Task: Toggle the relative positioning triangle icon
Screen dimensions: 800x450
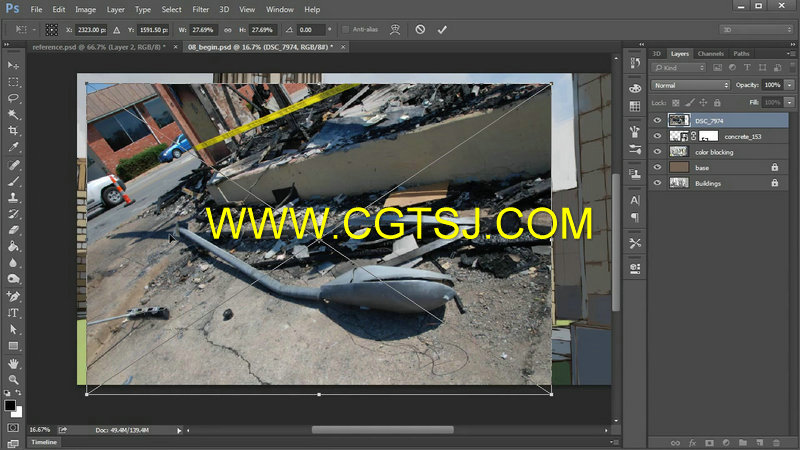Action: (117, 30)
